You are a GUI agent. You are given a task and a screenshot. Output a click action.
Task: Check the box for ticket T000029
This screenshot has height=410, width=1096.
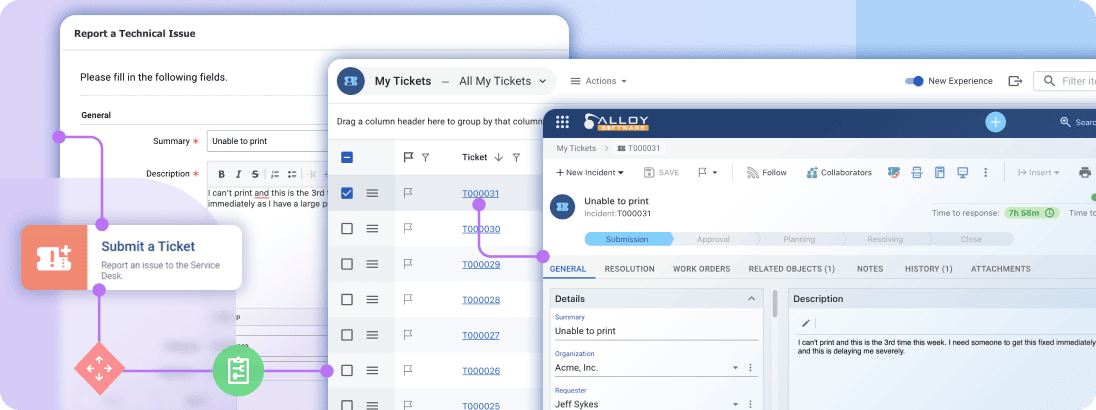(347, 264)
